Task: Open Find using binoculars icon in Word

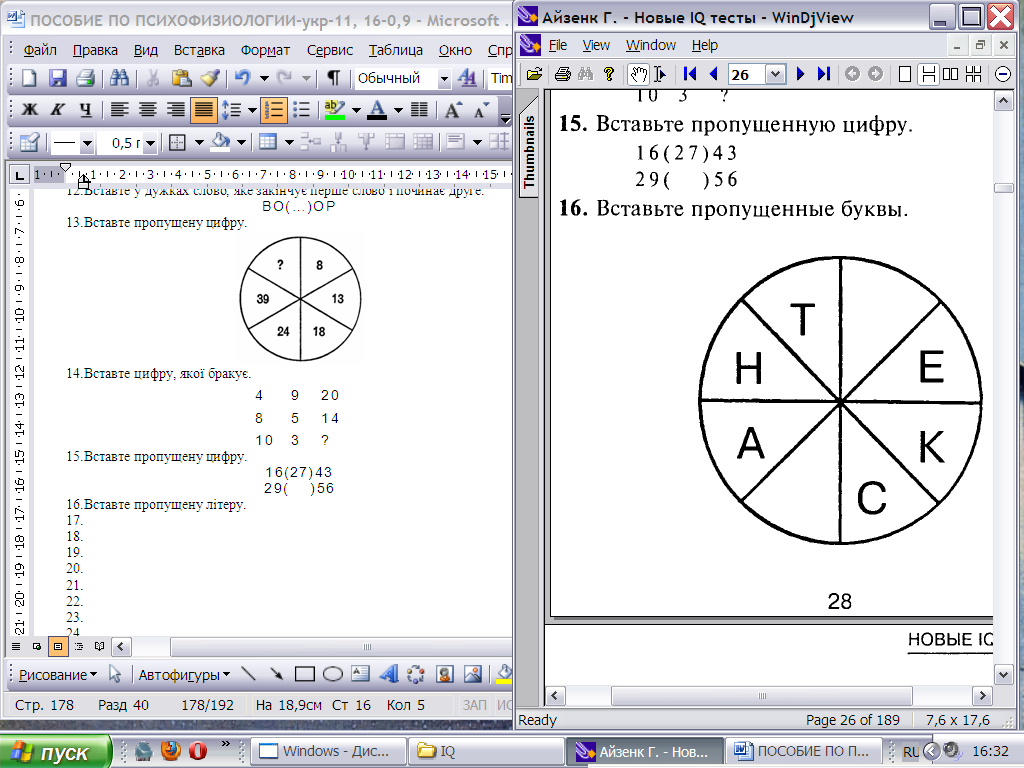Action: pos(119,78)
